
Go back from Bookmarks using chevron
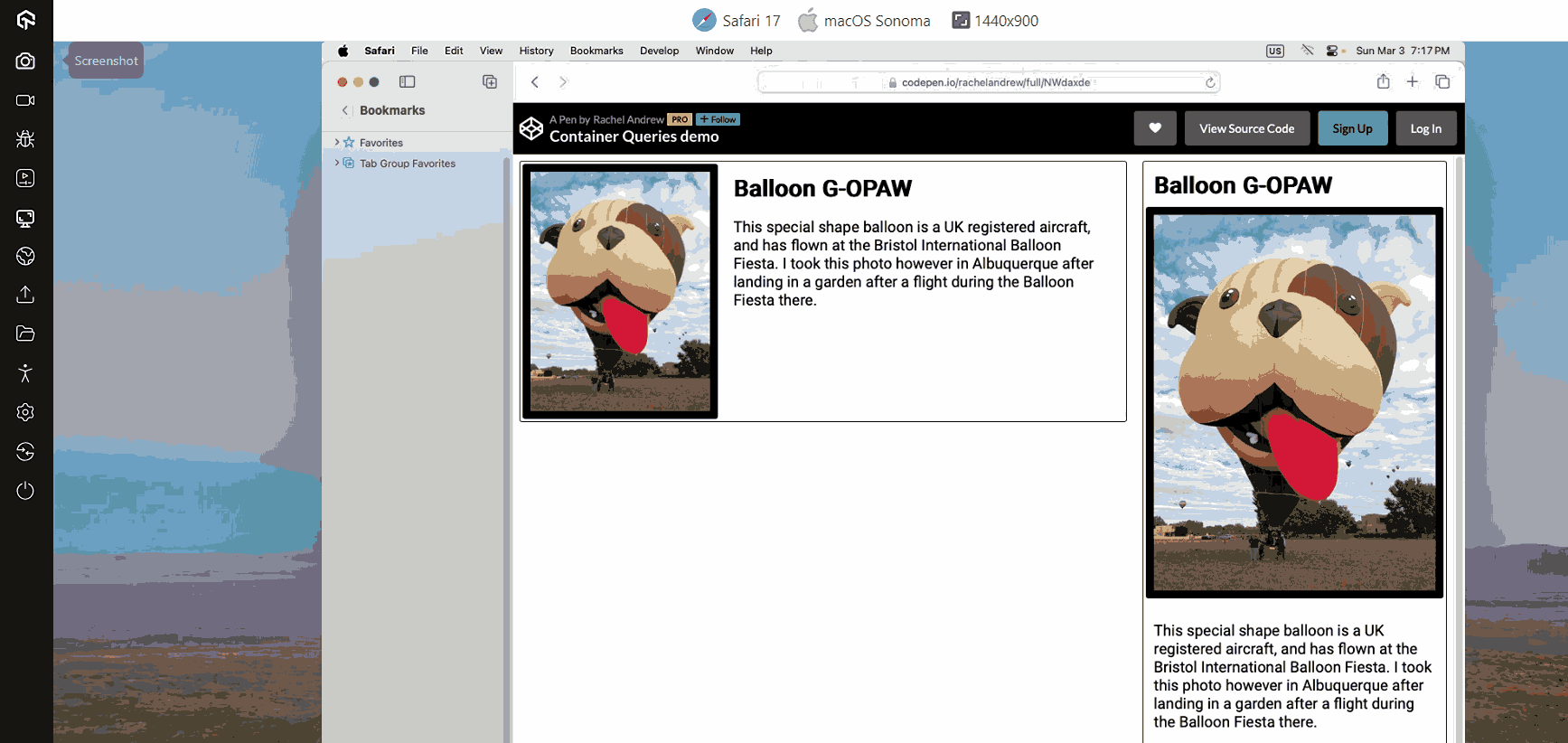point(344,110)
